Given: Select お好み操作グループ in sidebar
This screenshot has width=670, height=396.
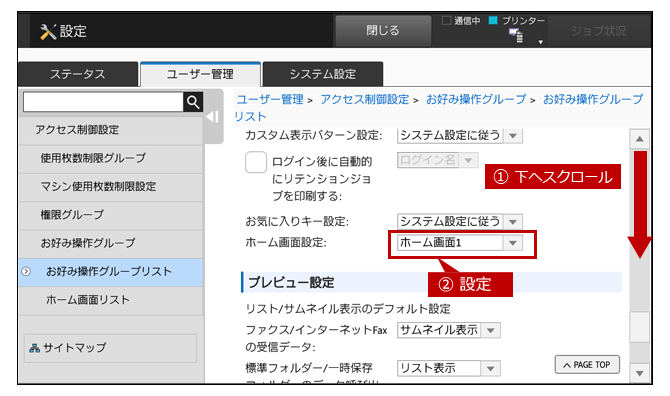Looking at the screenshot, I should pos(111,243).
